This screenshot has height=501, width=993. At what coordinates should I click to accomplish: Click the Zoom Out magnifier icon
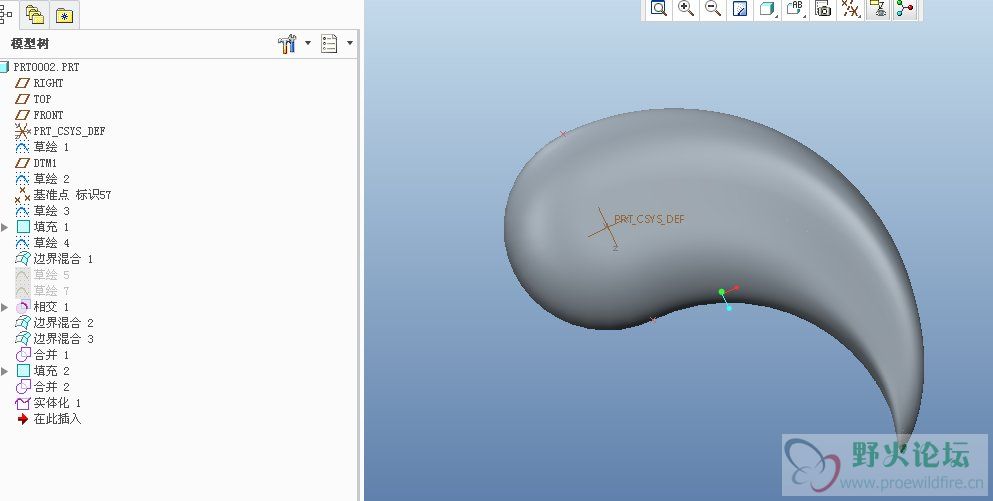(713, 9)
